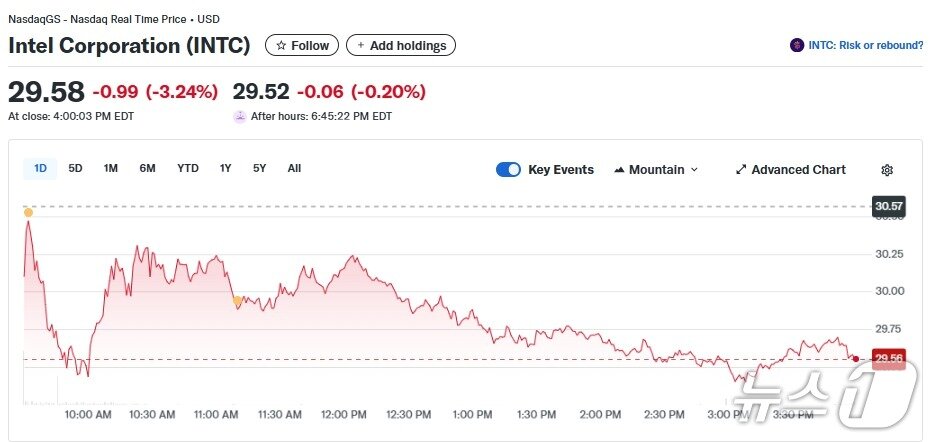Choose the 6M time range
Image resolution: width=931 pixels, height=442 pixels.
click(x=147, y=168)
